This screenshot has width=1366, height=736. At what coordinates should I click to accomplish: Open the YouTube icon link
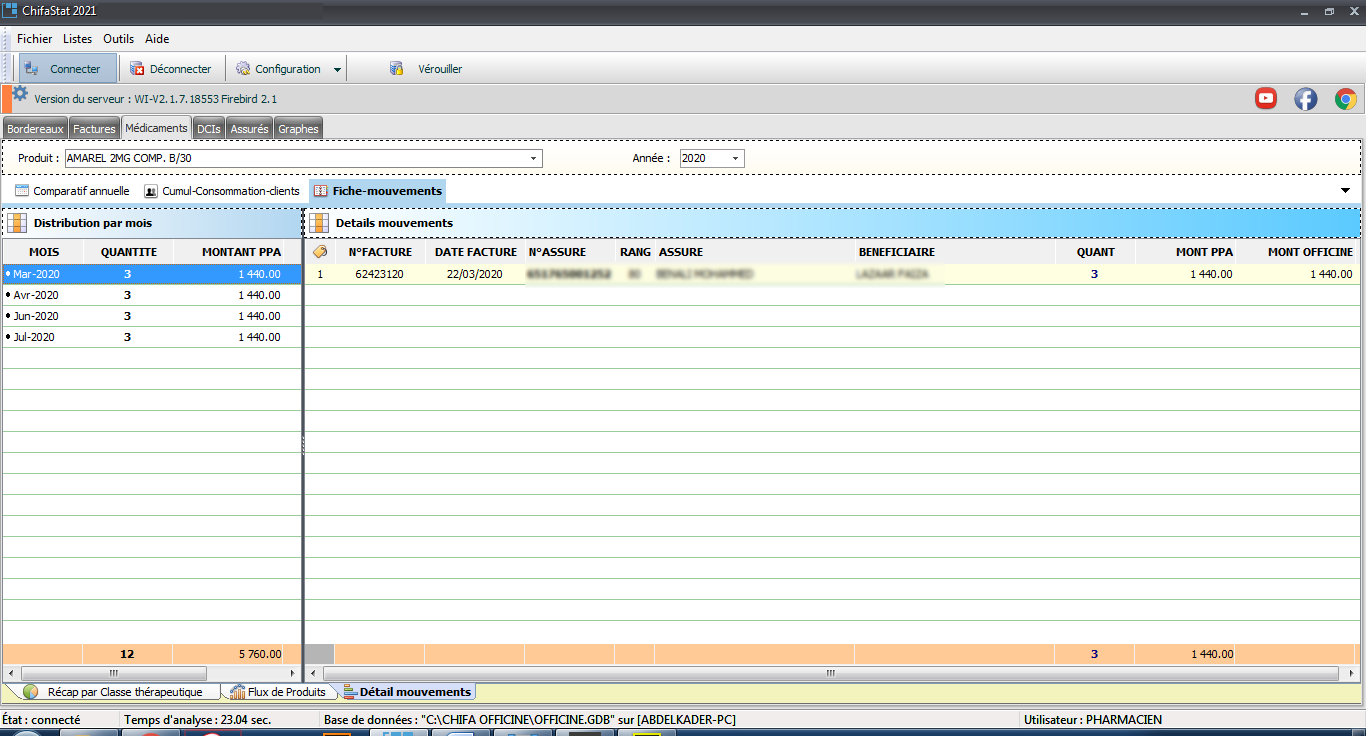pos(1266,98)
